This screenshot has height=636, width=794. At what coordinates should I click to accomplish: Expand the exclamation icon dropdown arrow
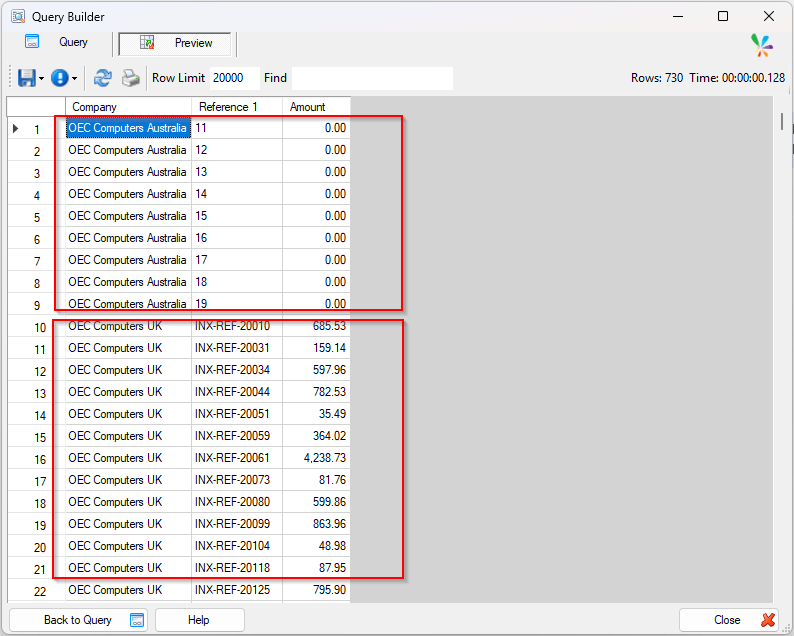coord(74,78)
